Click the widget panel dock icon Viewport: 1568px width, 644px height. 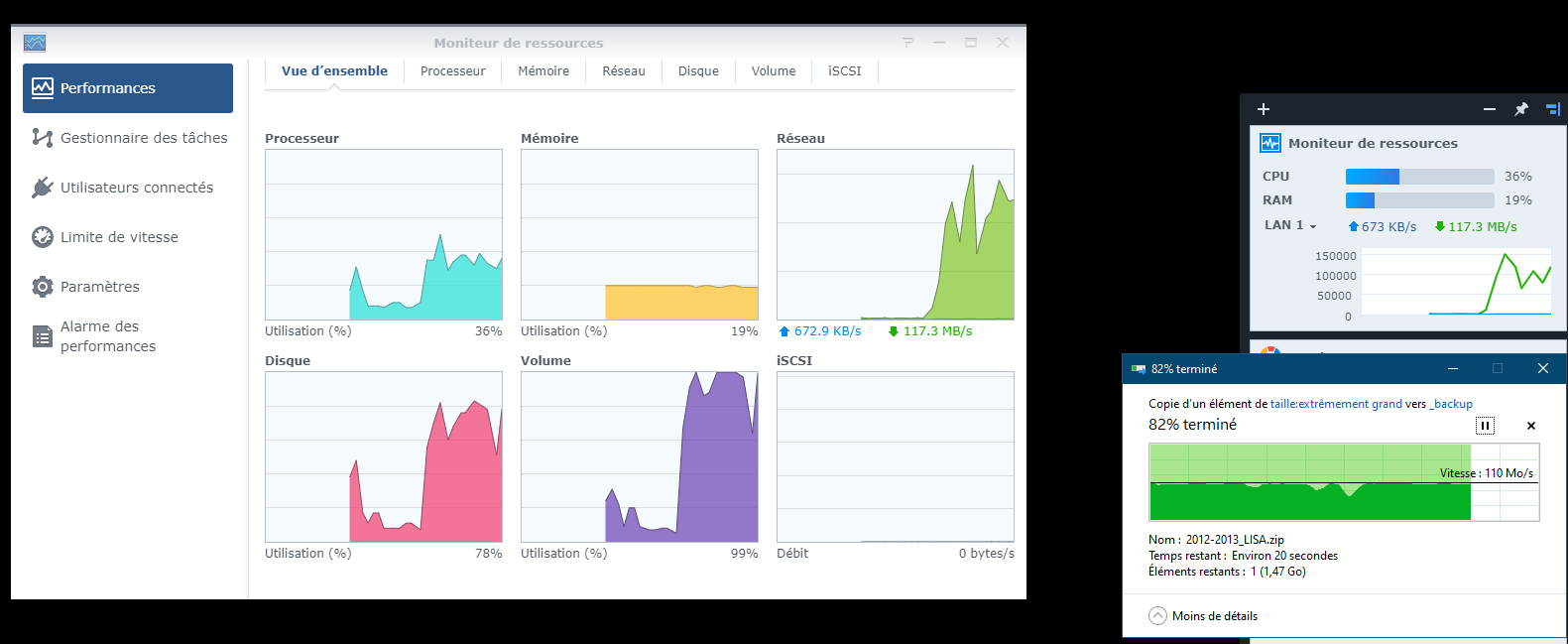coord(1552,109)
